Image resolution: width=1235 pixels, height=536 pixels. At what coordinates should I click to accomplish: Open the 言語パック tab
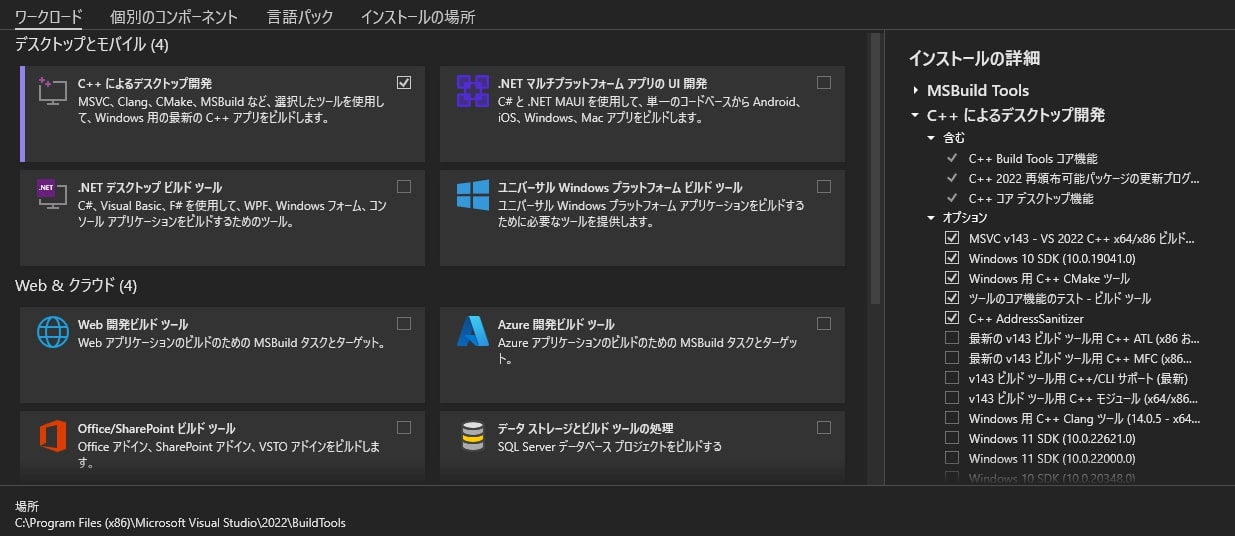click(x=300, y=17)
